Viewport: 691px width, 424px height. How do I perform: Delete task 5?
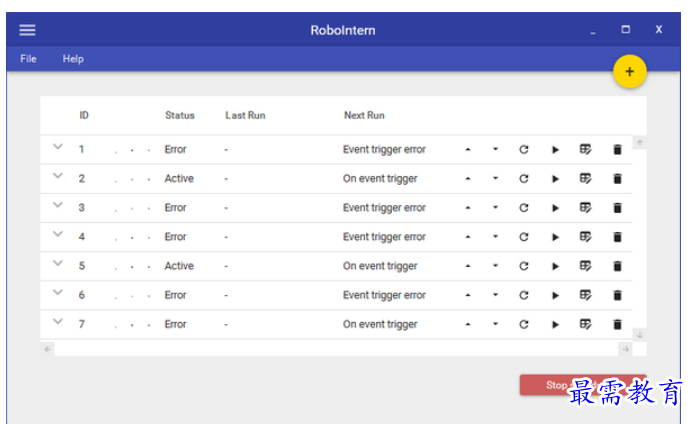[x=617, y=266]
